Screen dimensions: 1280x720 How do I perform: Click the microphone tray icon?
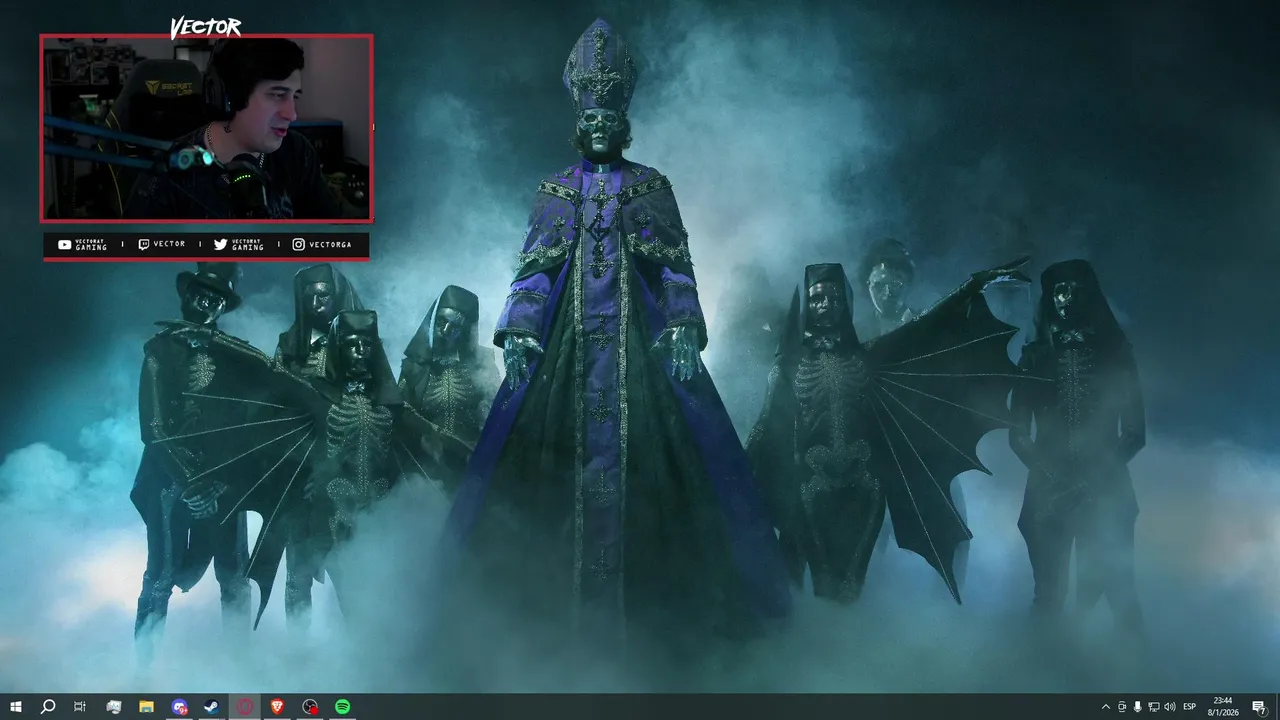coord(1137,707)
